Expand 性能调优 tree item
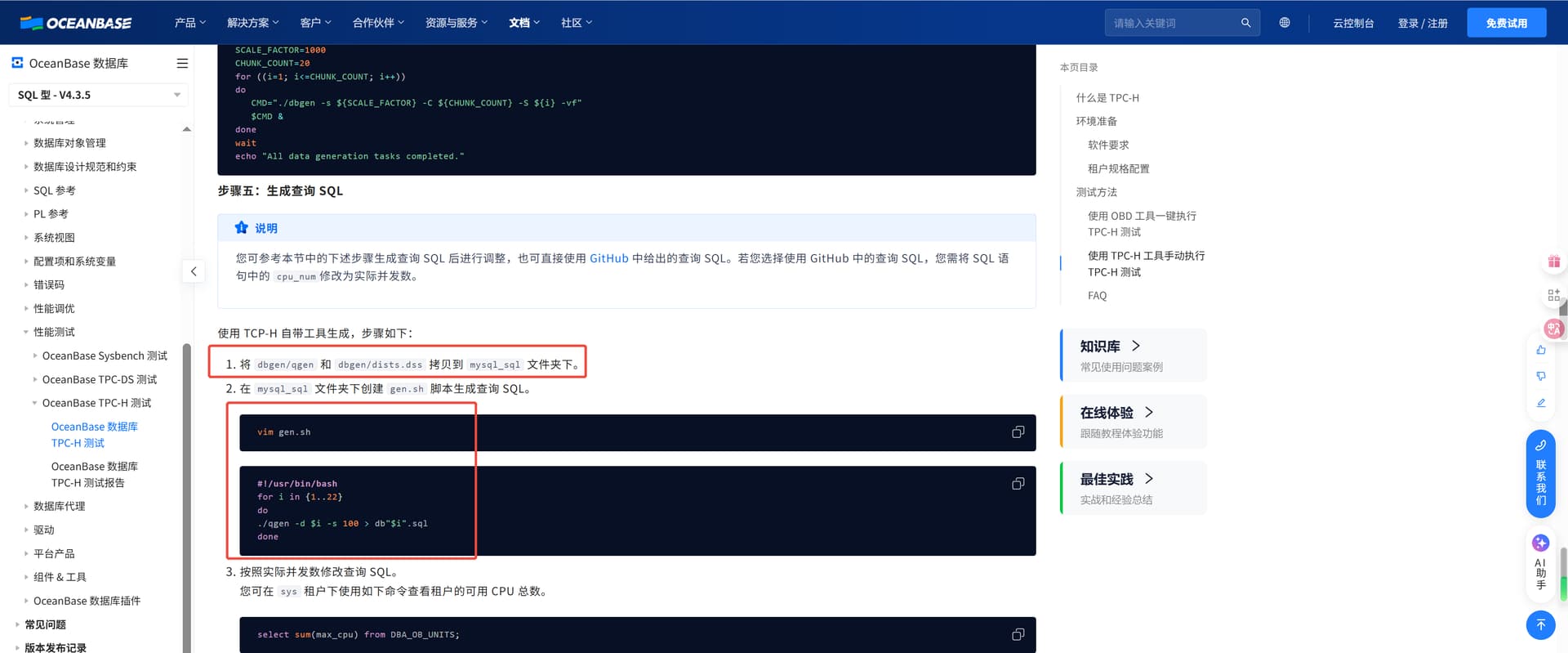 click(x=54, y=309)
